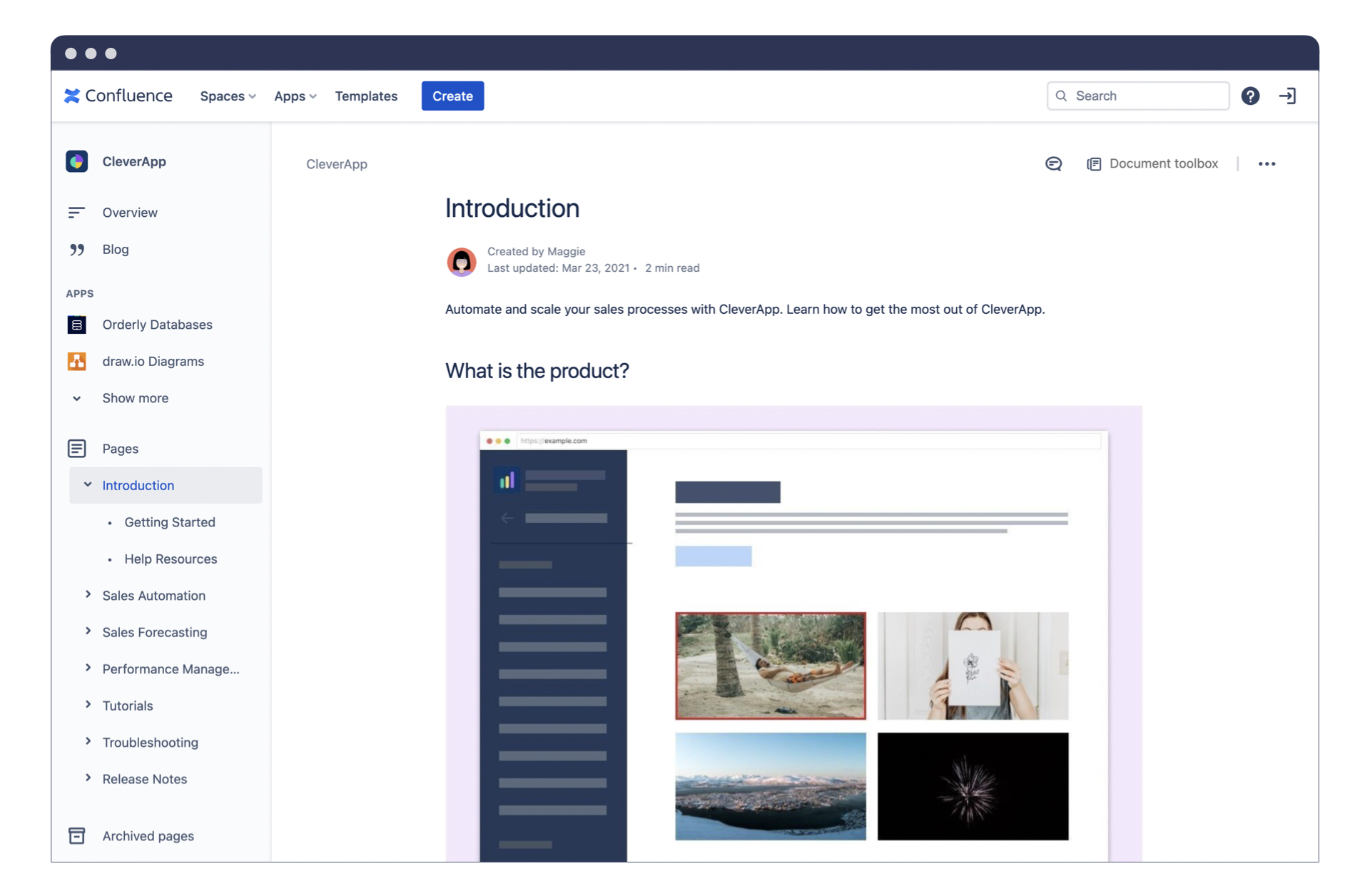This screenshot has height=896, width=1370.
Task: Open the Apps dropdown menu
Action: (295, 96)
